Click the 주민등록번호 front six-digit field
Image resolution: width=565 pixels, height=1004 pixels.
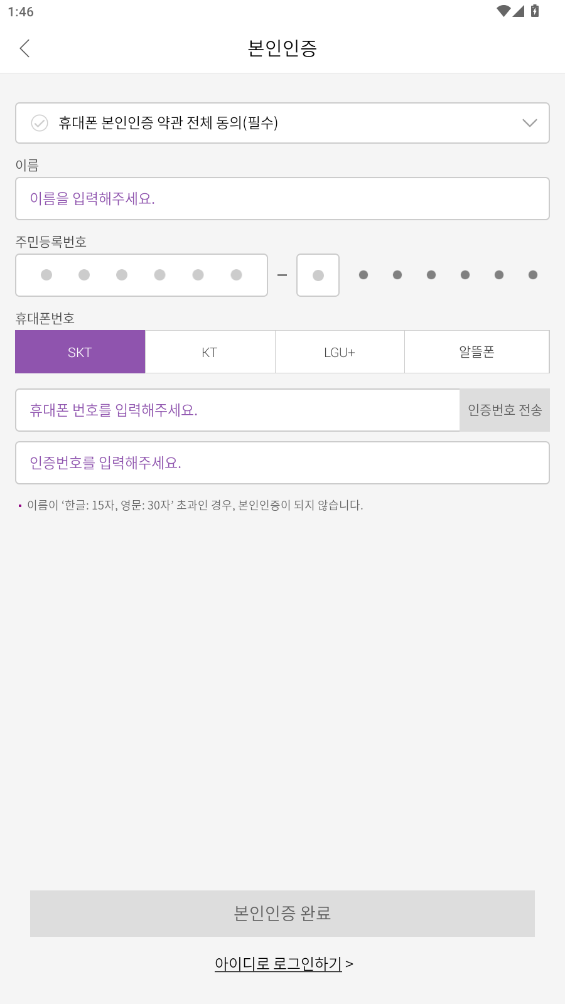pyautogui.click(x=142, y=275)
